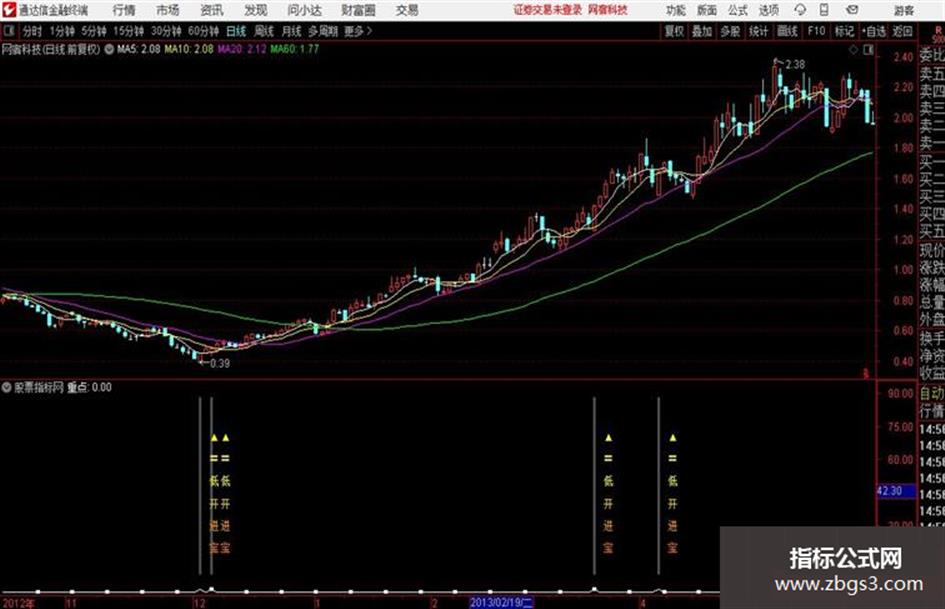Click the 2013/02/19/二 date marker
Viewport: 945px width, 609px height.
tap(501, 602)
